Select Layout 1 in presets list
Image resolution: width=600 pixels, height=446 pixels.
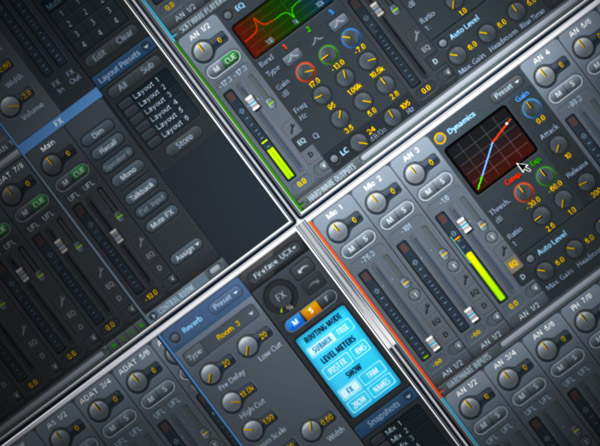pyautogui.click(x=145, y=88)
